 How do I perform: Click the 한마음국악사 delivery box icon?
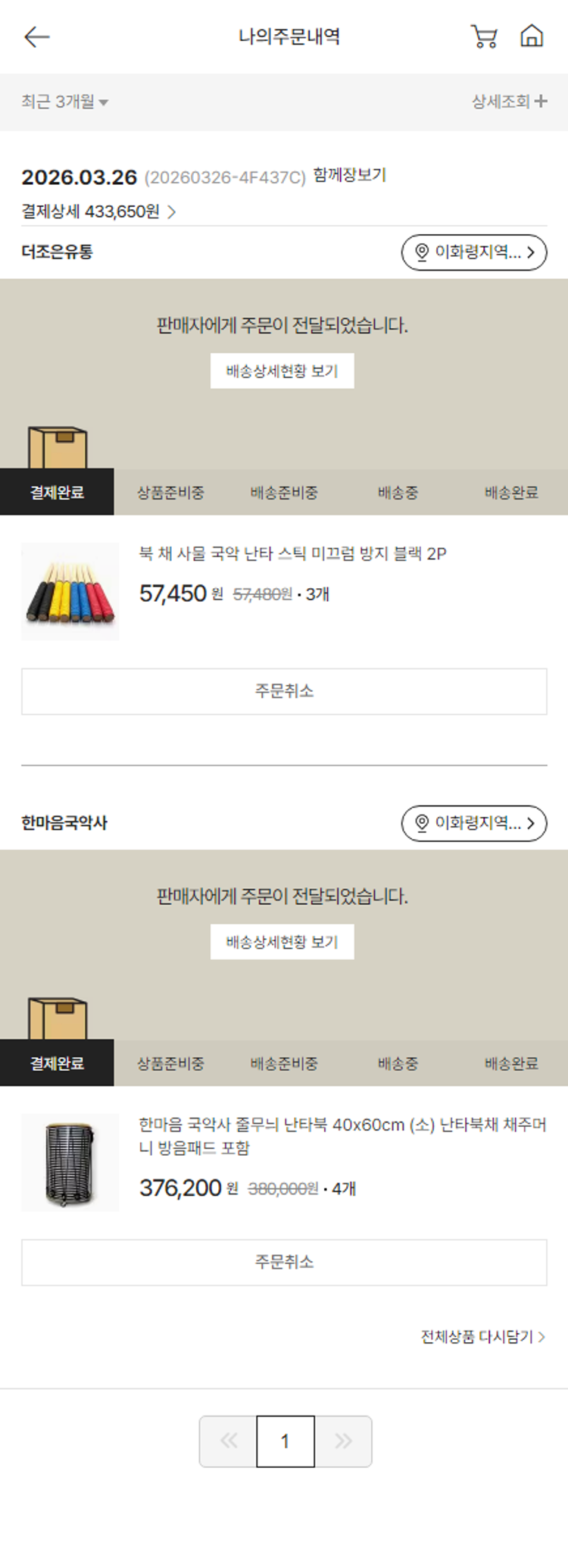[58, 1019]
